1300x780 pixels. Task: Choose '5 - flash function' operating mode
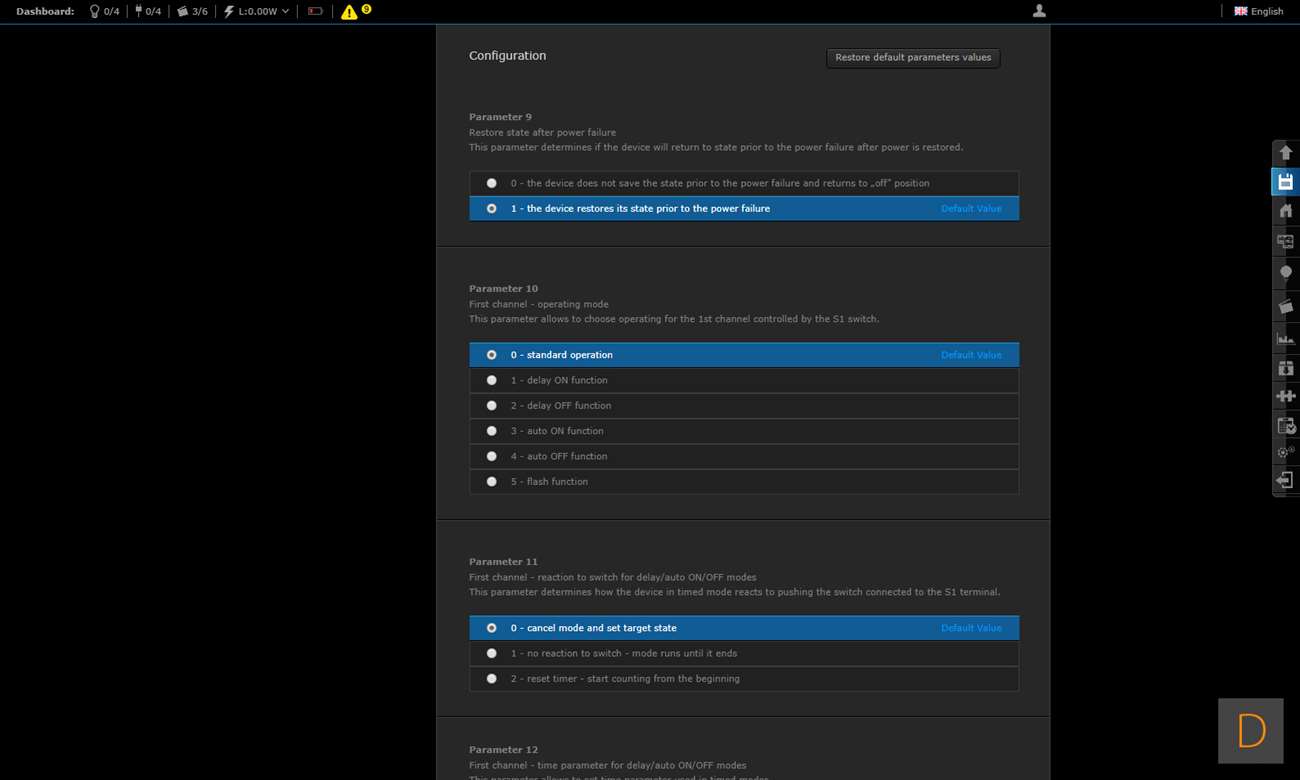(x=491, y=481)
